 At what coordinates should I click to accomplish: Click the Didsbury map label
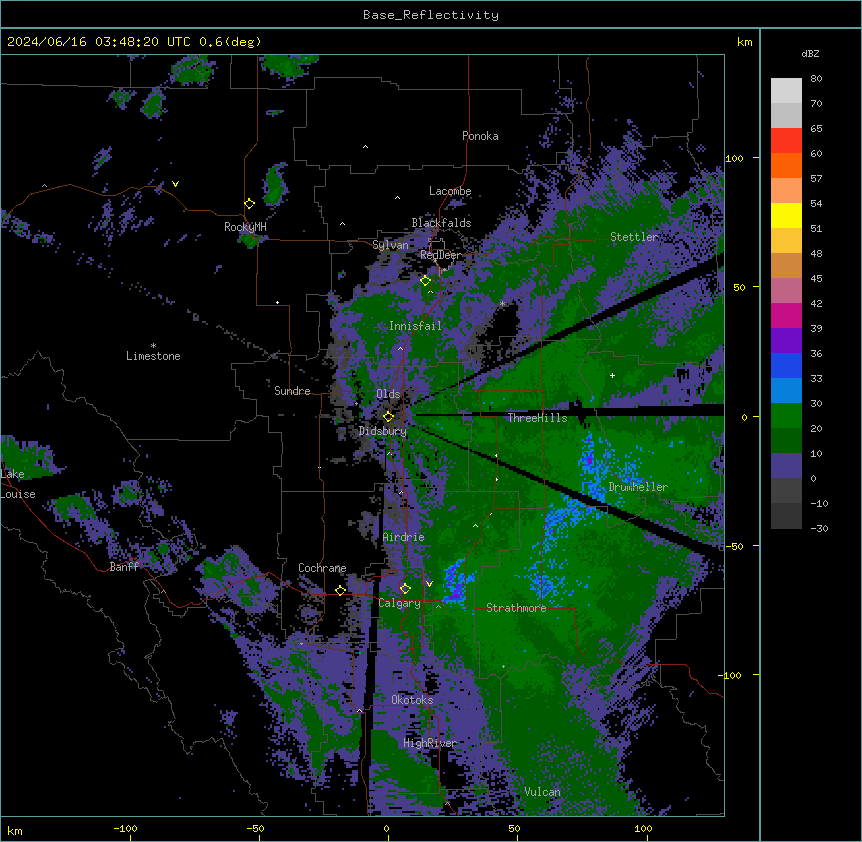coord(383,431)
